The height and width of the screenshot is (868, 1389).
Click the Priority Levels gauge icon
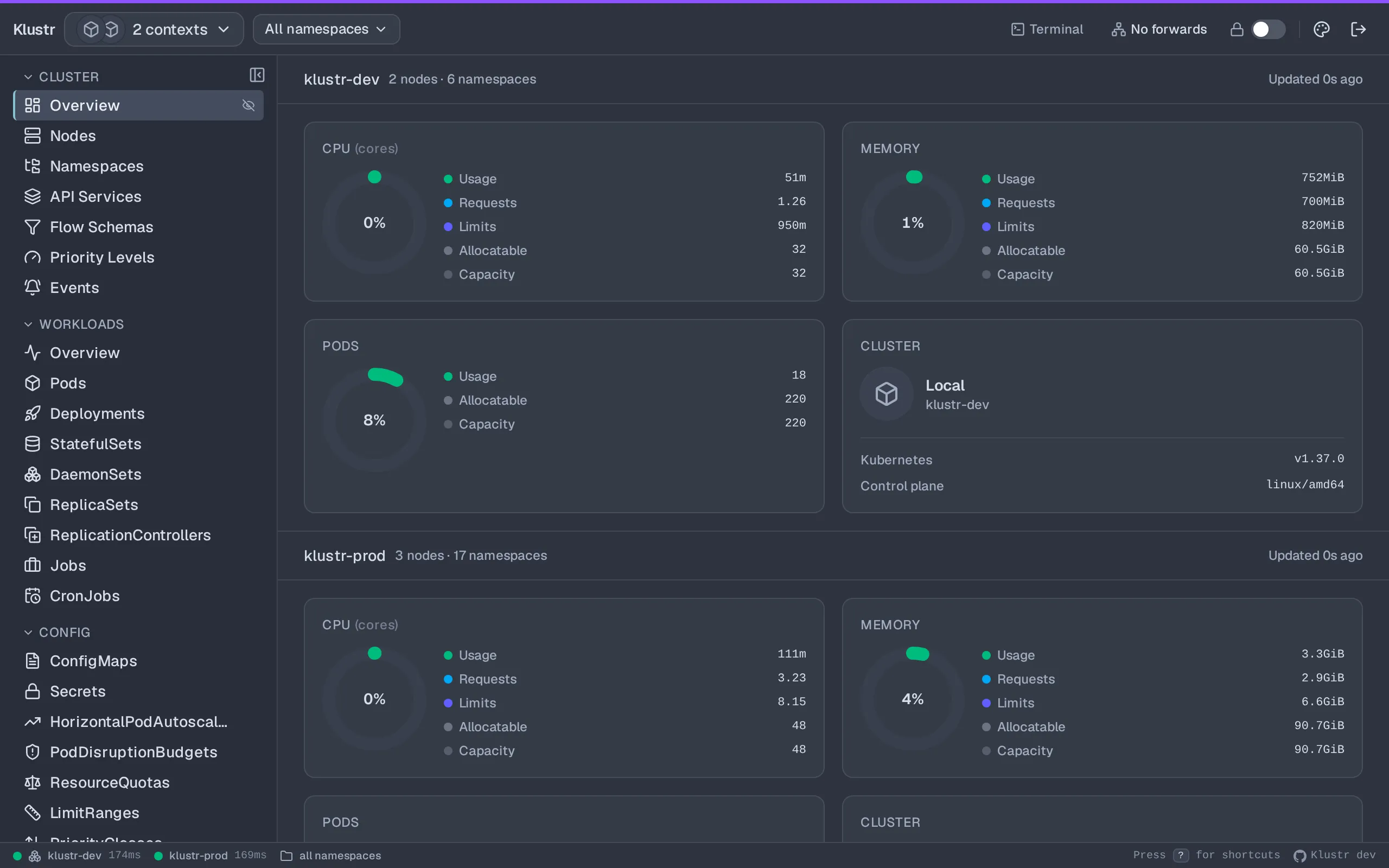click(x=33, y=257)
